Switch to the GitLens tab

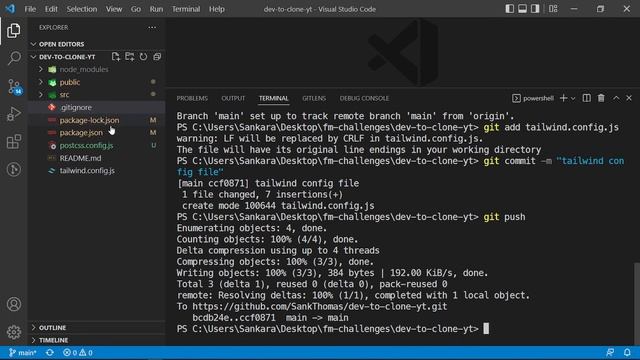click(314, 98)
